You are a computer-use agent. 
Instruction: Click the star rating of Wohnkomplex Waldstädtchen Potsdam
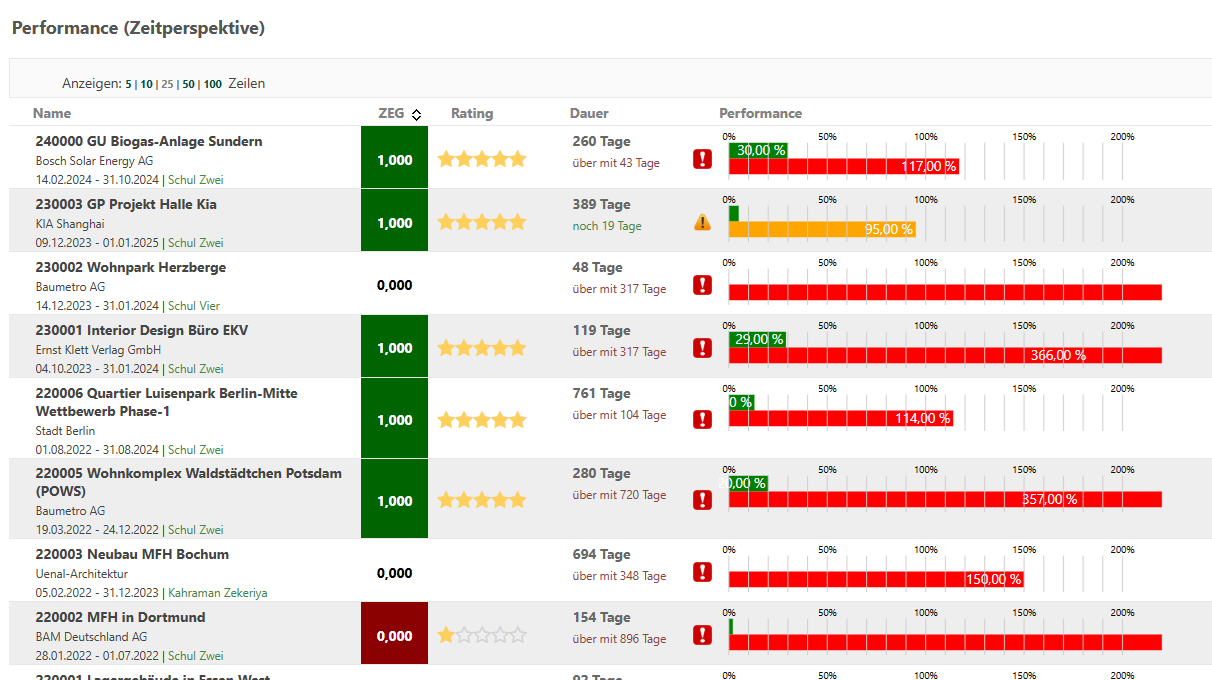(481, 500)
